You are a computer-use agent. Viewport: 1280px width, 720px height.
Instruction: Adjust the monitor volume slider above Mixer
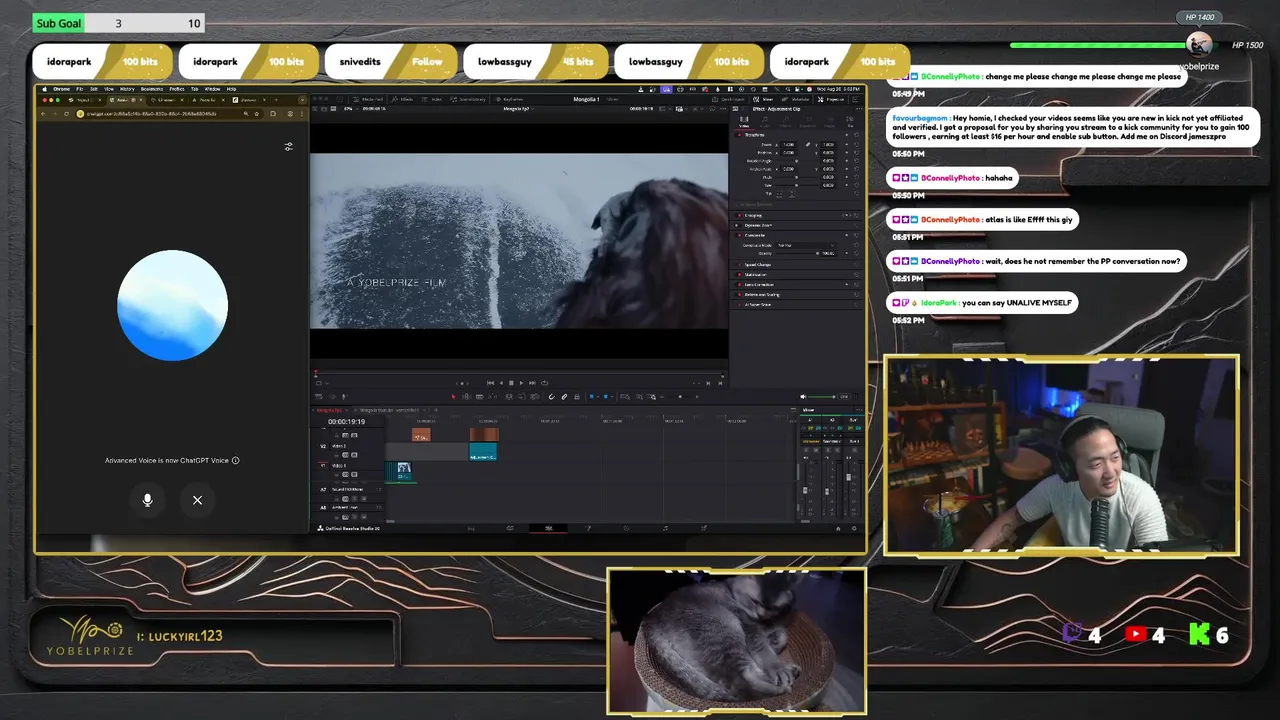pos(822,396)
